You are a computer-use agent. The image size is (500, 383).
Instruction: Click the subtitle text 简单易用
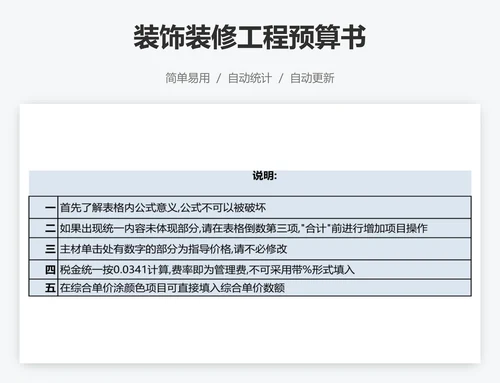click(188, 78)
